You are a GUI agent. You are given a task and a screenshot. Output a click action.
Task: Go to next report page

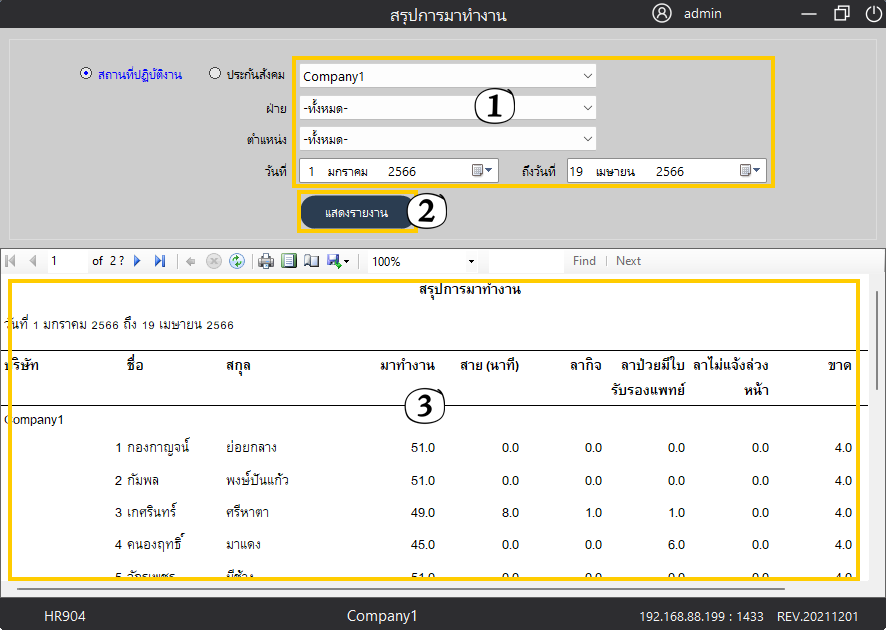138,261
